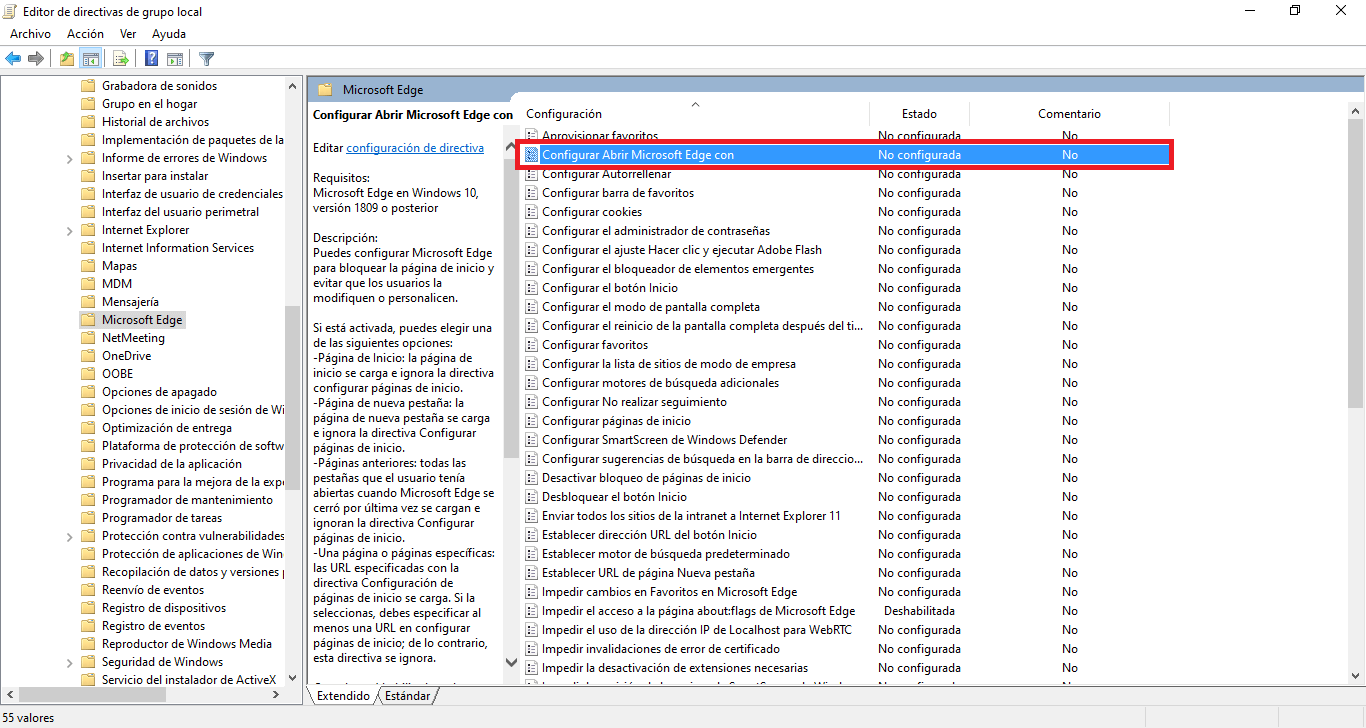Click the Forward arrow toolbar icon
This screenshot has height=728, width=1366.
(x=36, y=59)
